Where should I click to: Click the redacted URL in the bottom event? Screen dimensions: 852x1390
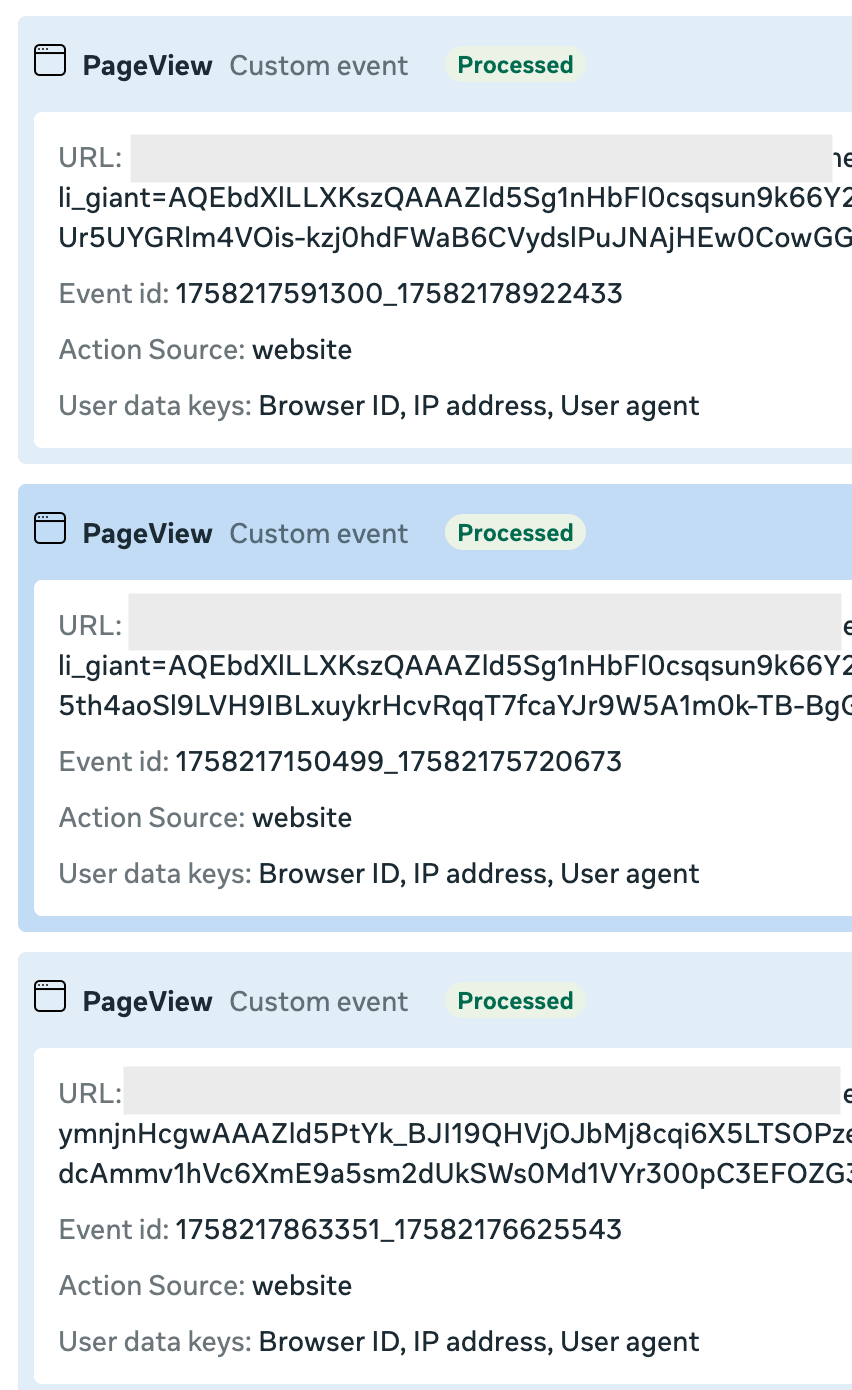481,1092
